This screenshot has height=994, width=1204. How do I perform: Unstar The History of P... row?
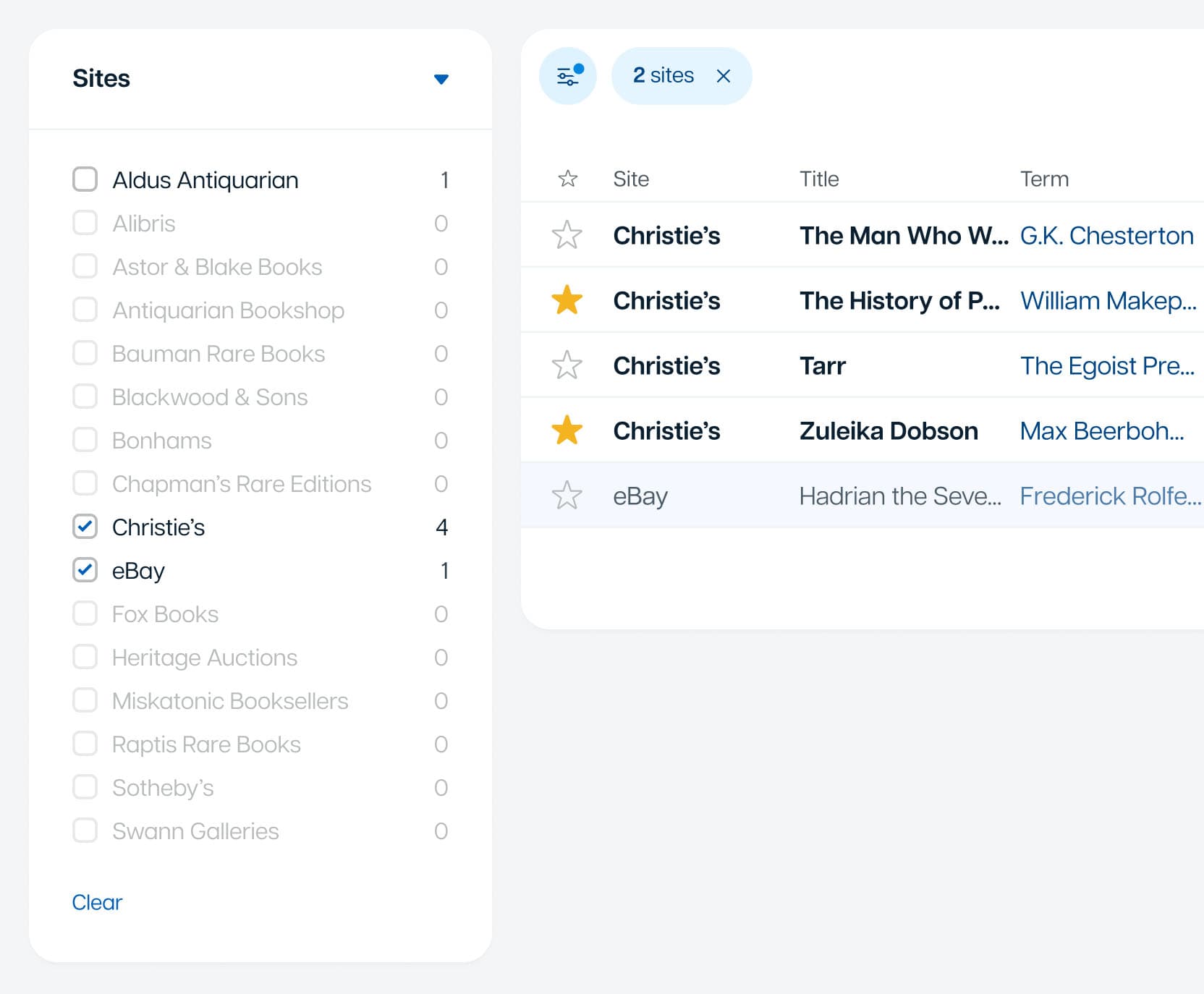pyautogui.click(x=567, y=300)
